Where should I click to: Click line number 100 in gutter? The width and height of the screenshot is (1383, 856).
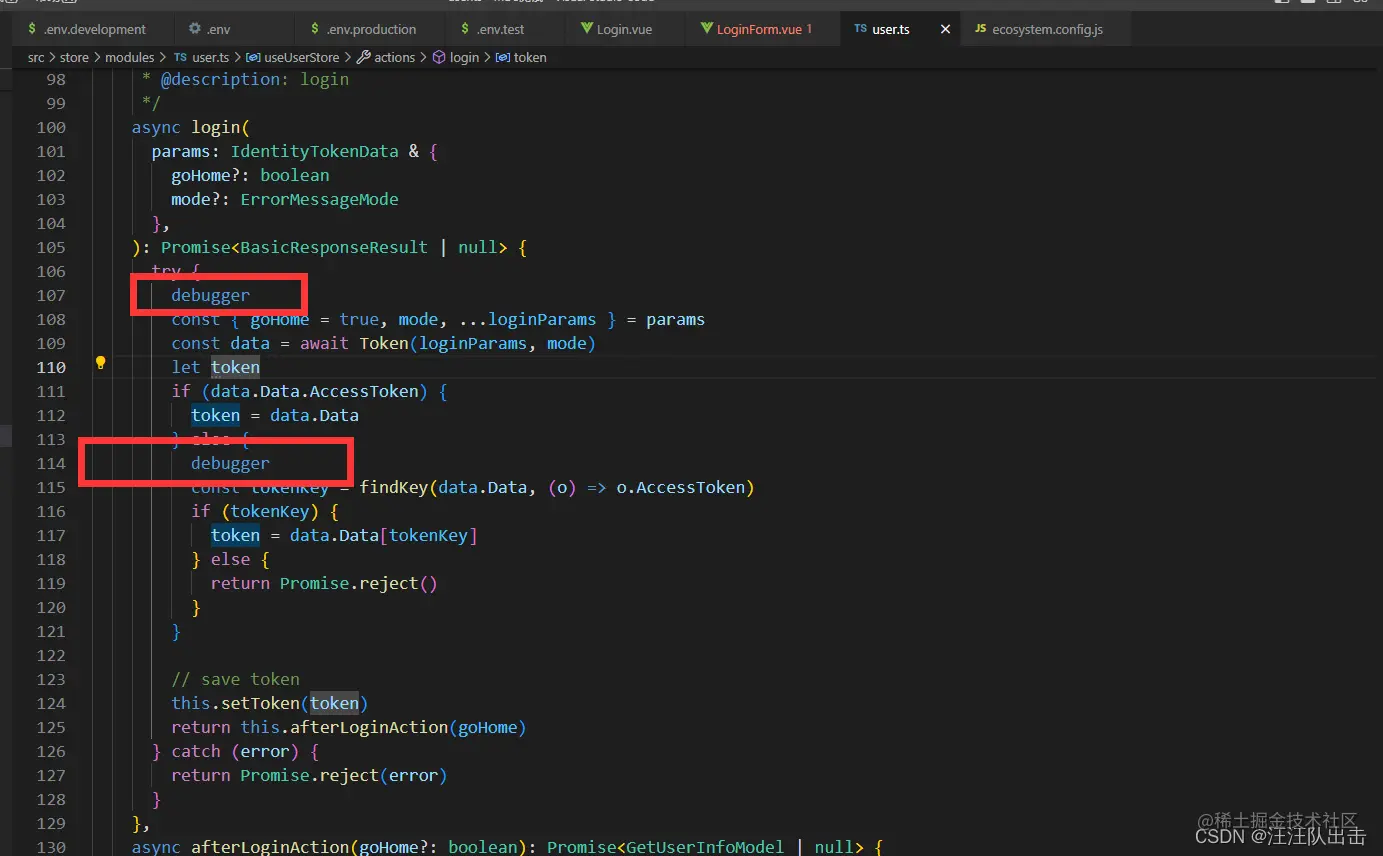coord(51,127)
